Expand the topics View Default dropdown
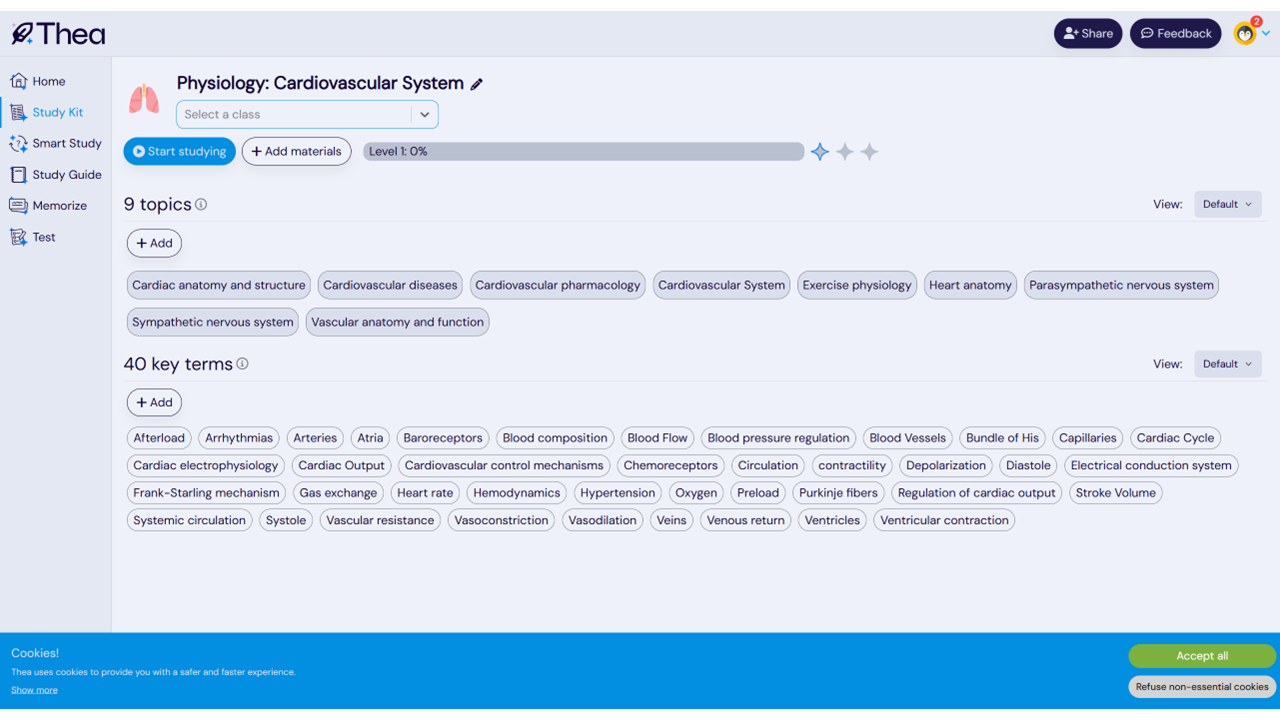The image size is (1280, 720). [1227, 204]
